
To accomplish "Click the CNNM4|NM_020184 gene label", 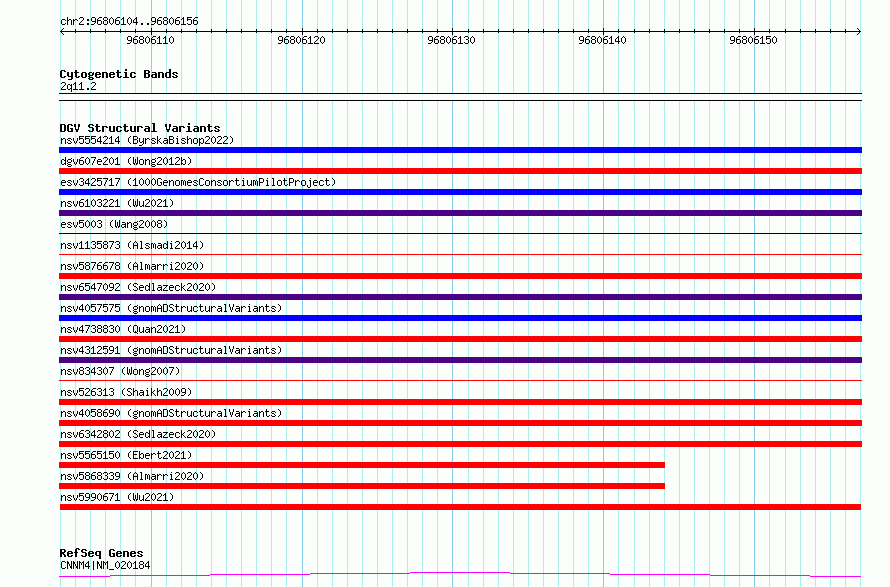I will click(105, 565).
